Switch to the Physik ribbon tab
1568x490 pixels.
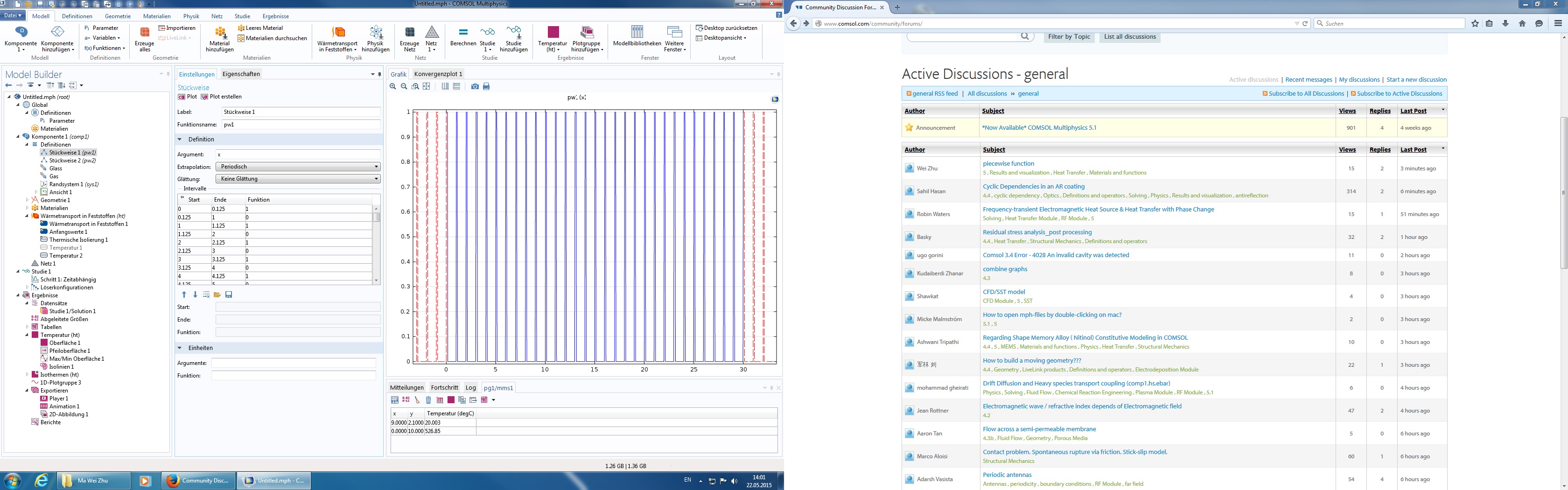click(191, 16)
